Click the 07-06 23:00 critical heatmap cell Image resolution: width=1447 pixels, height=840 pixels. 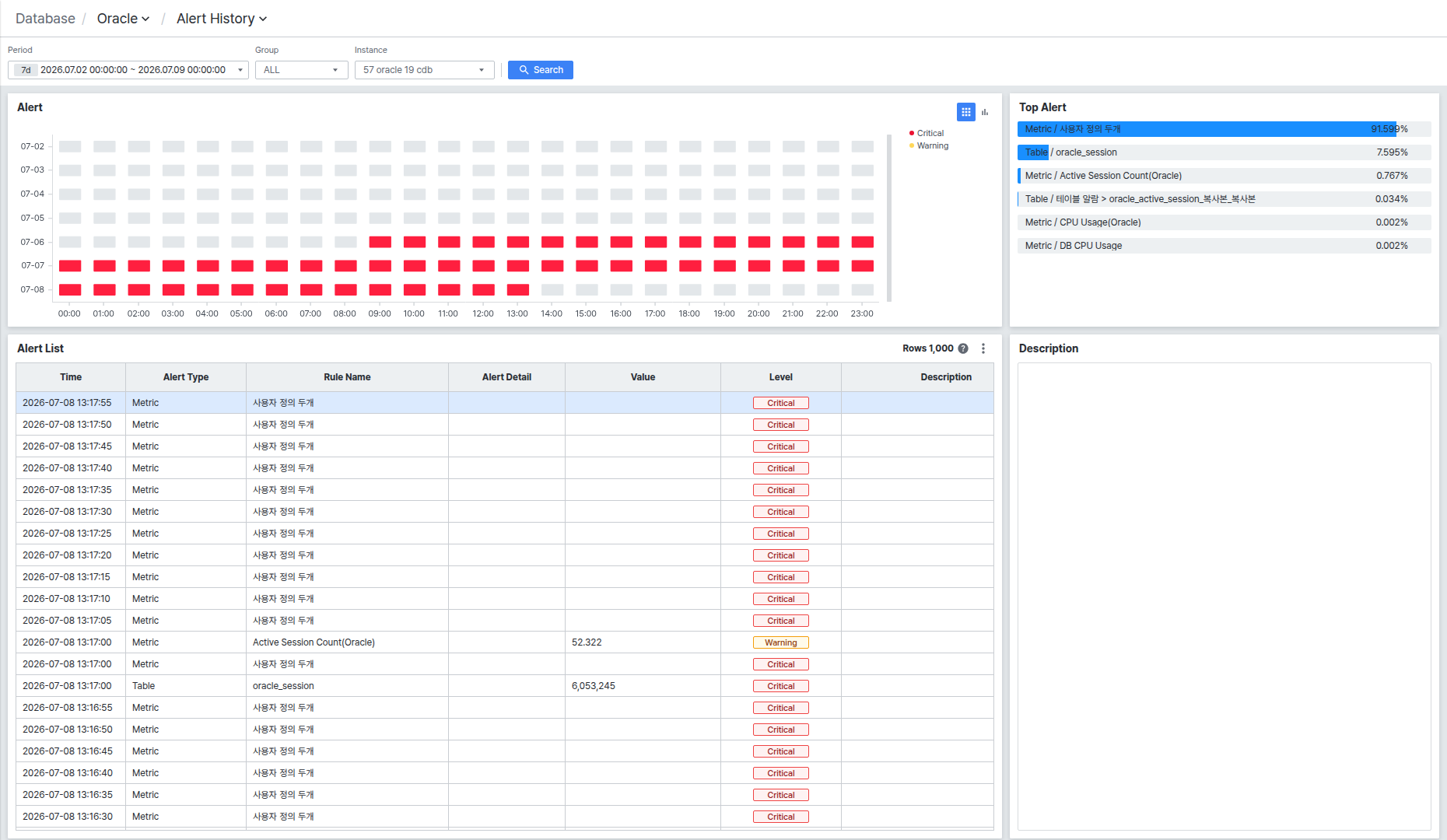pyautogui.click(x=862, y=242)
